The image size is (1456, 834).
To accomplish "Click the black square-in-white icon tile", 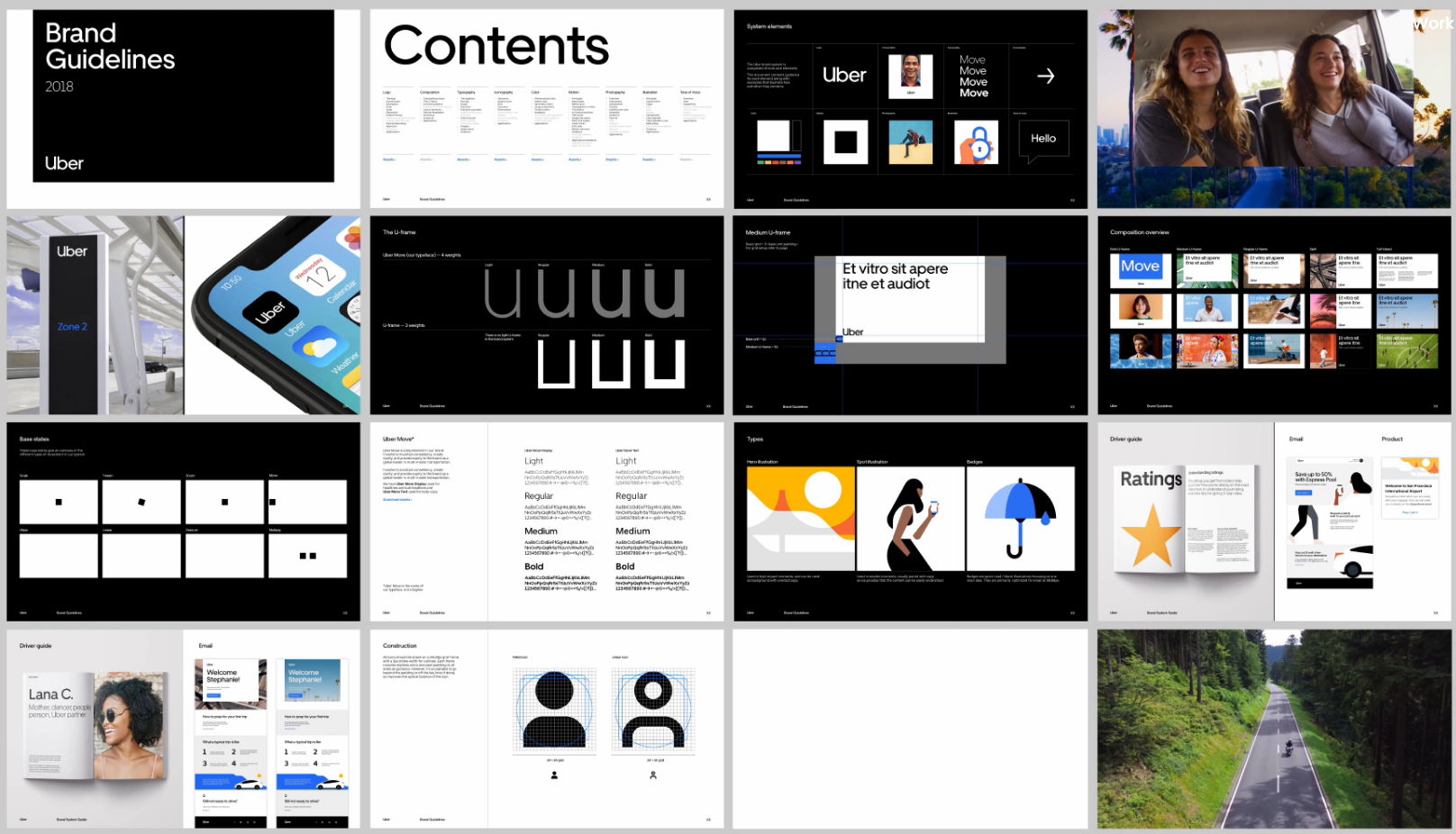I will [x=845, y=142].
